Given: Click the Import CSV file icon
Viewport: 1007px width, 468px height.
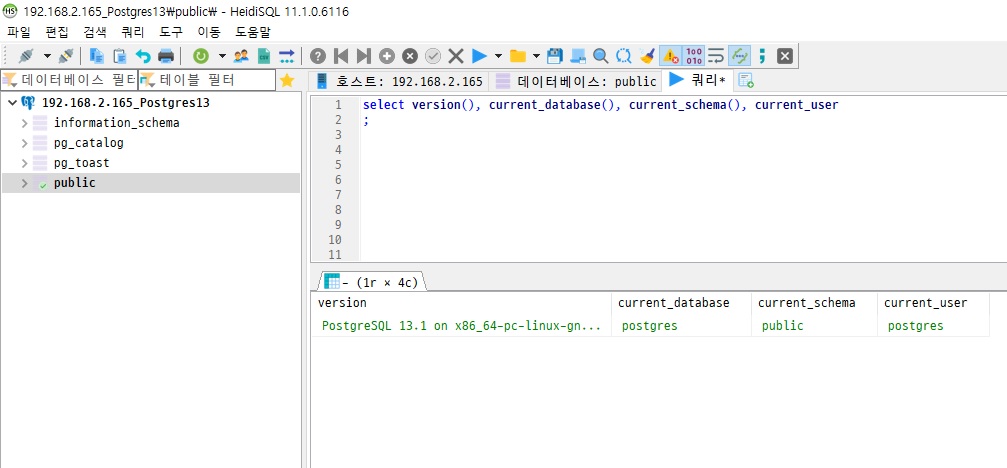Looking at the screenshot, I should tap(263, 56).
